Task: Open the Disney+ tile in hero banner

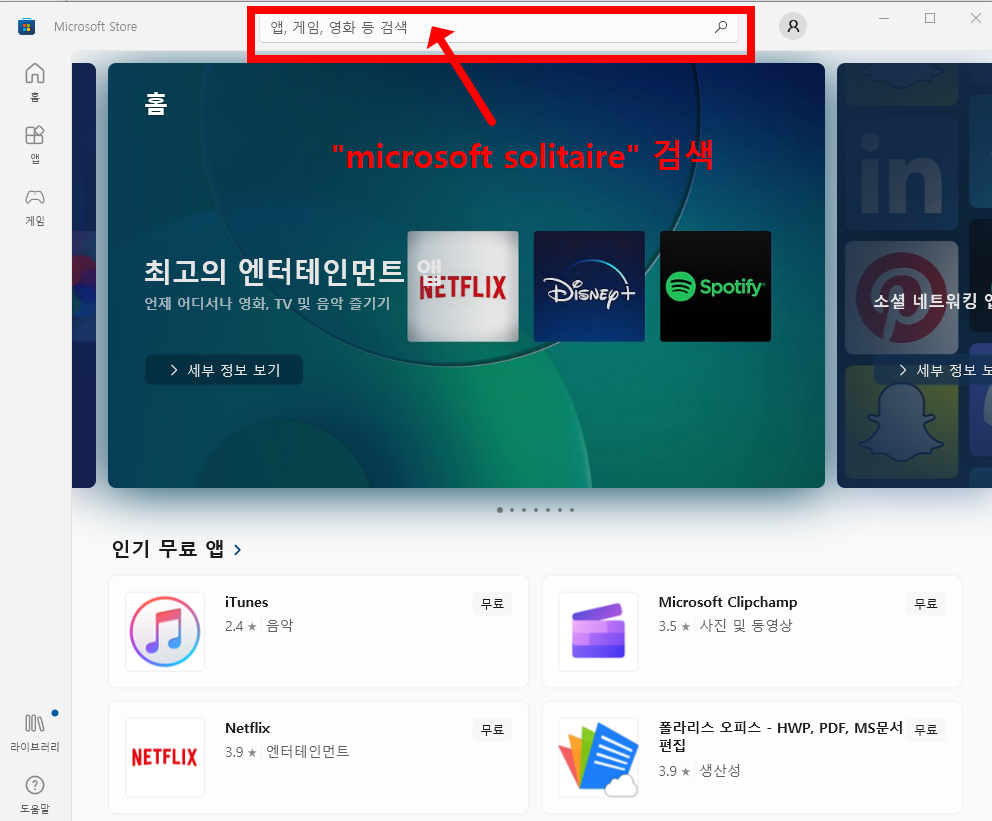Action: point(589,287)
